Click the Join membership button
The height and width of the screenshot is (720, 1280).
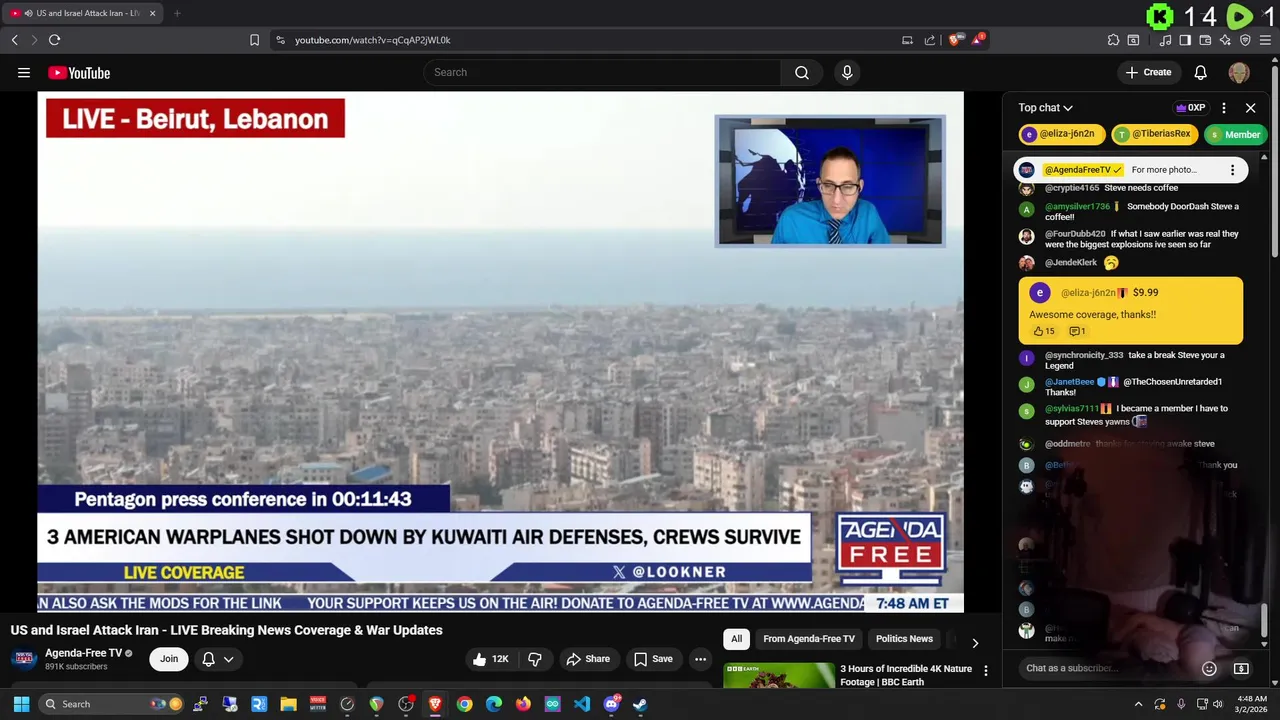(x=169, y=659)
